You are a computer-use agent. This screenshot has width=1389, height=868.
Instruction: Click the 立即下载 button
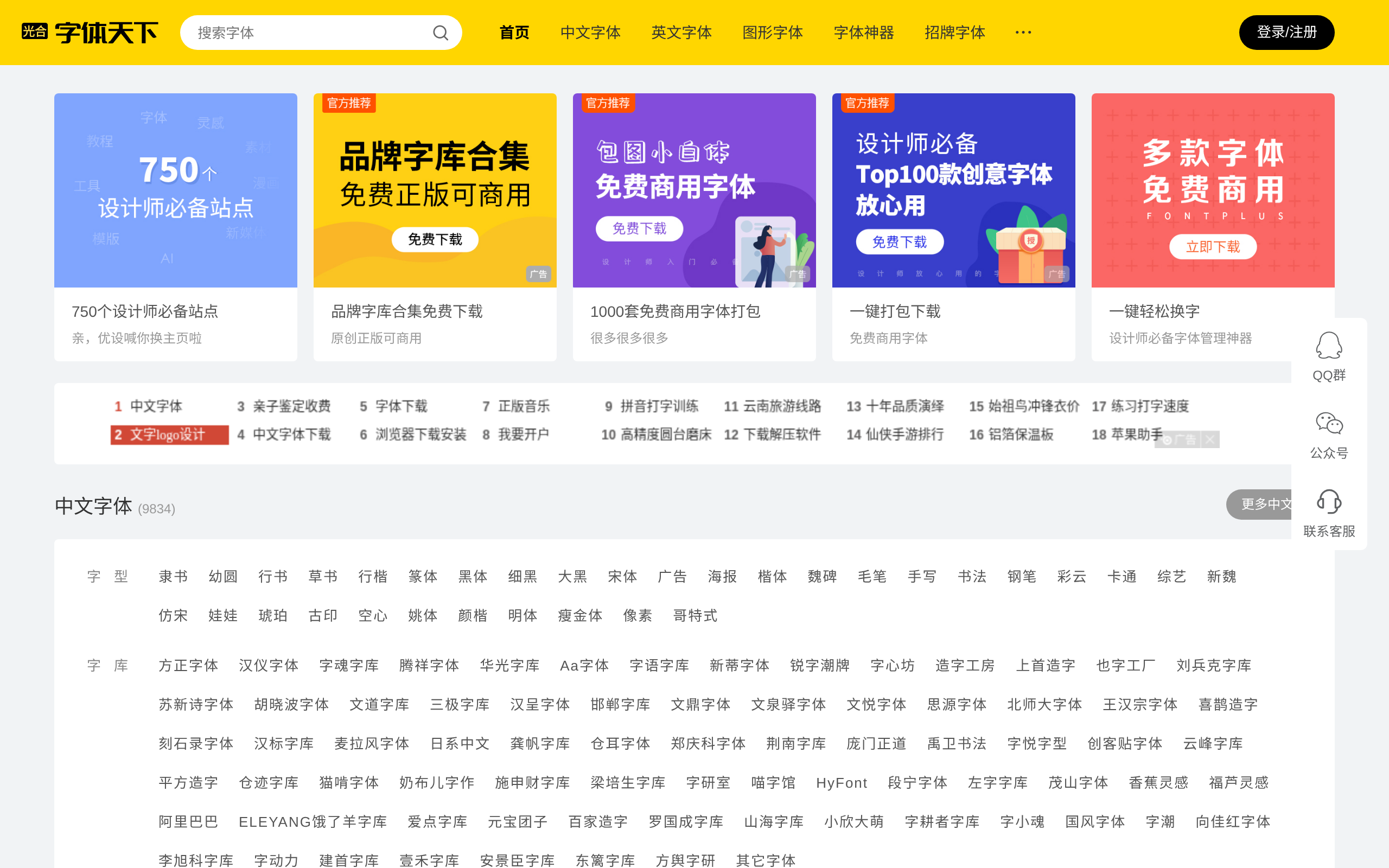tap(1213, 247)
